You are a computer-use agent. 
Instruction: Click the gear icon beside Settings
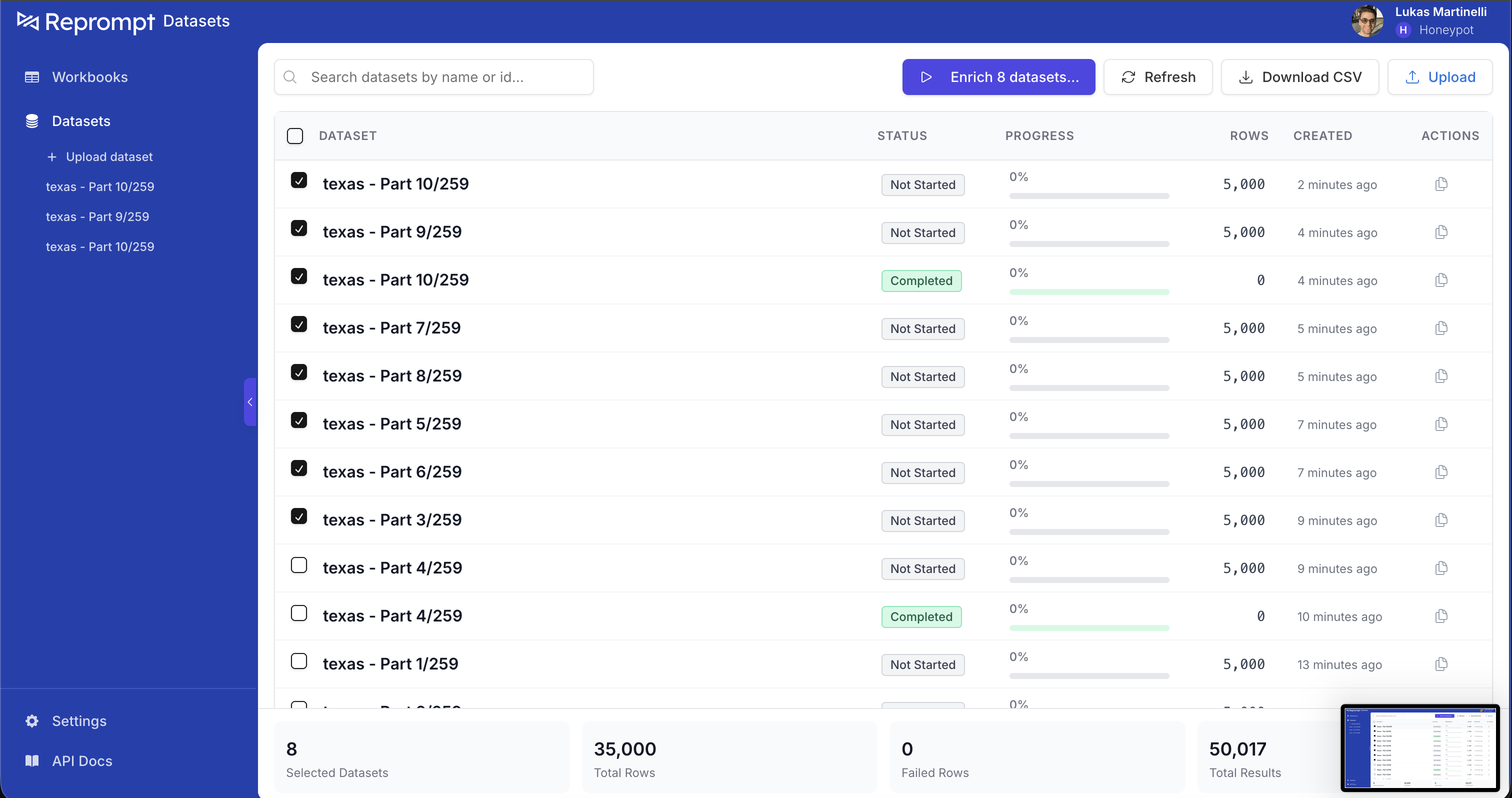pyautogui.click(x=31, y=720)
